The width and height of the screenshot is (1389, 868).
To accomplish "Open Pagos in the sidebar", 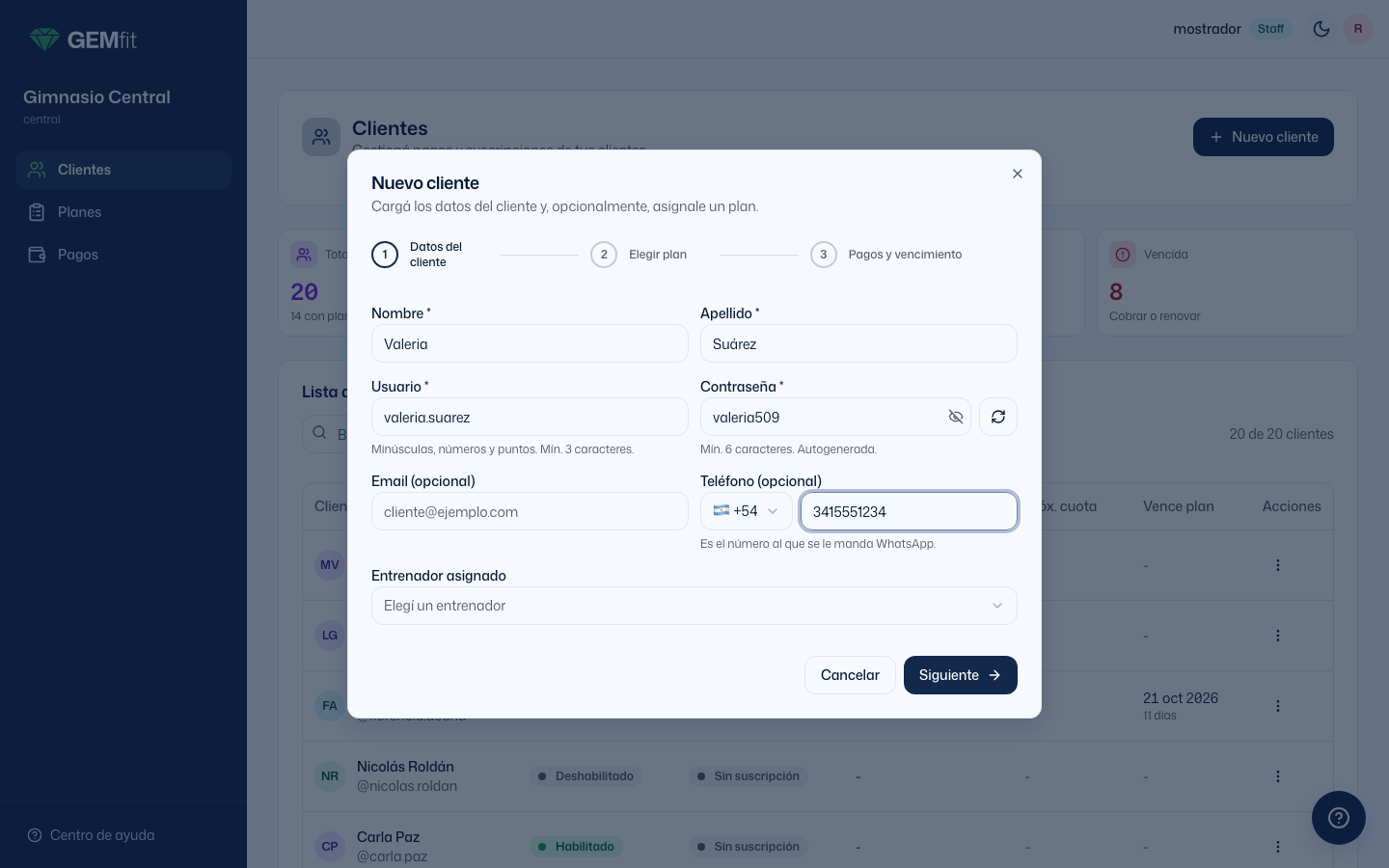I will click(x=123, y=255).
